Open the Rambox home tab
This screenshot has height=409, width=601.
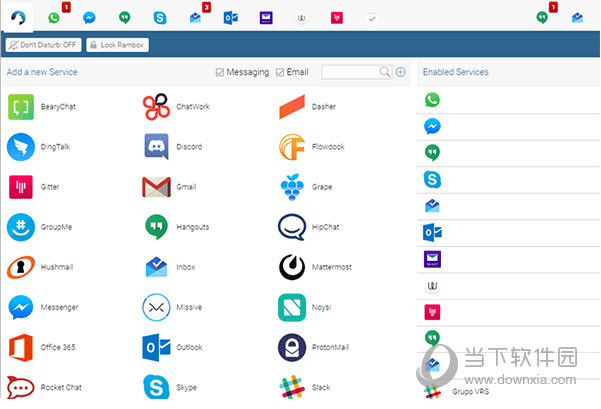18,17
